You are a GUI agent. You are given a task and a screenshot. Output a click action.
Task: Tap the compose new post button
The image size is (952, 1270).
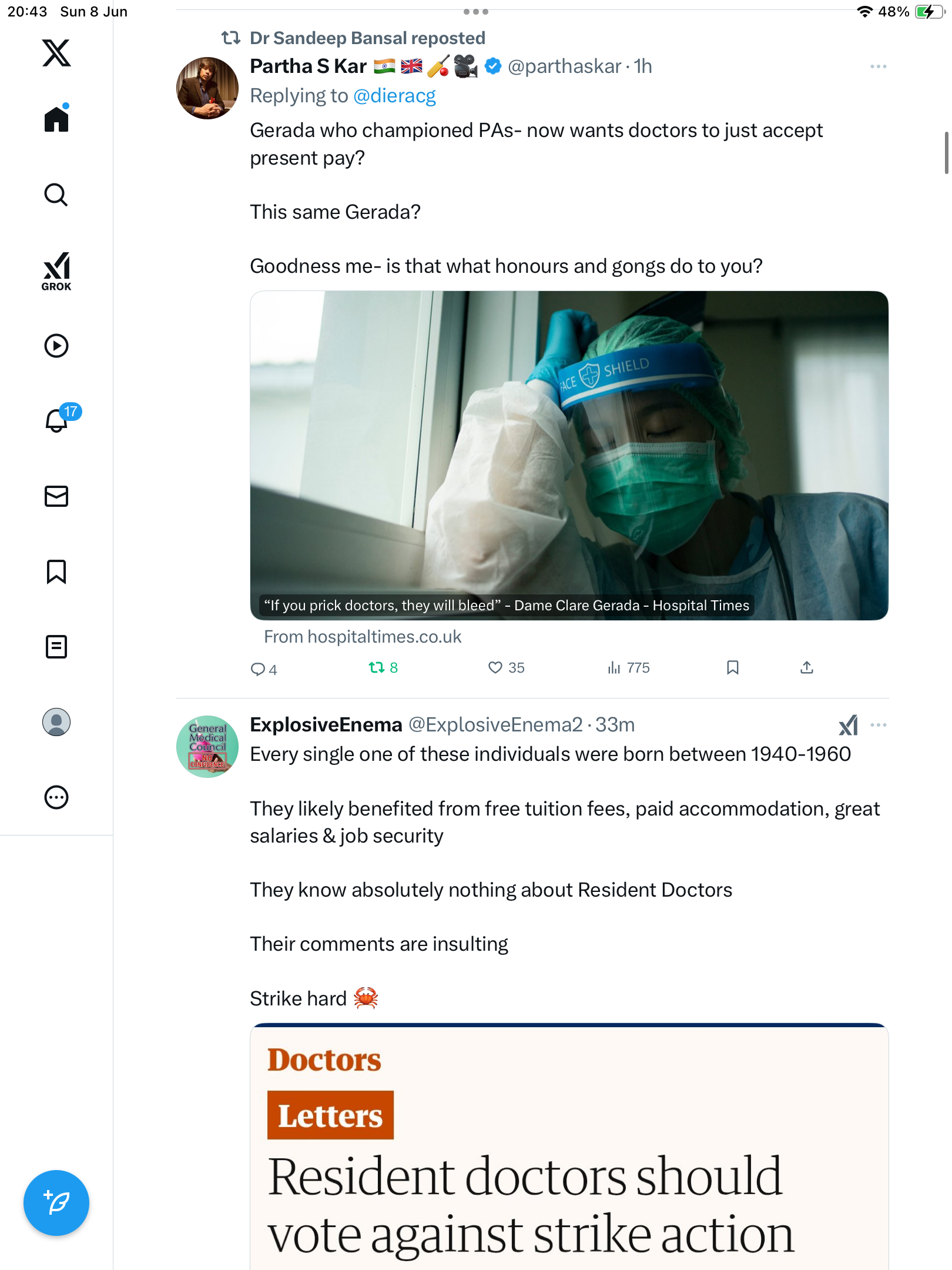(56, 1203)
